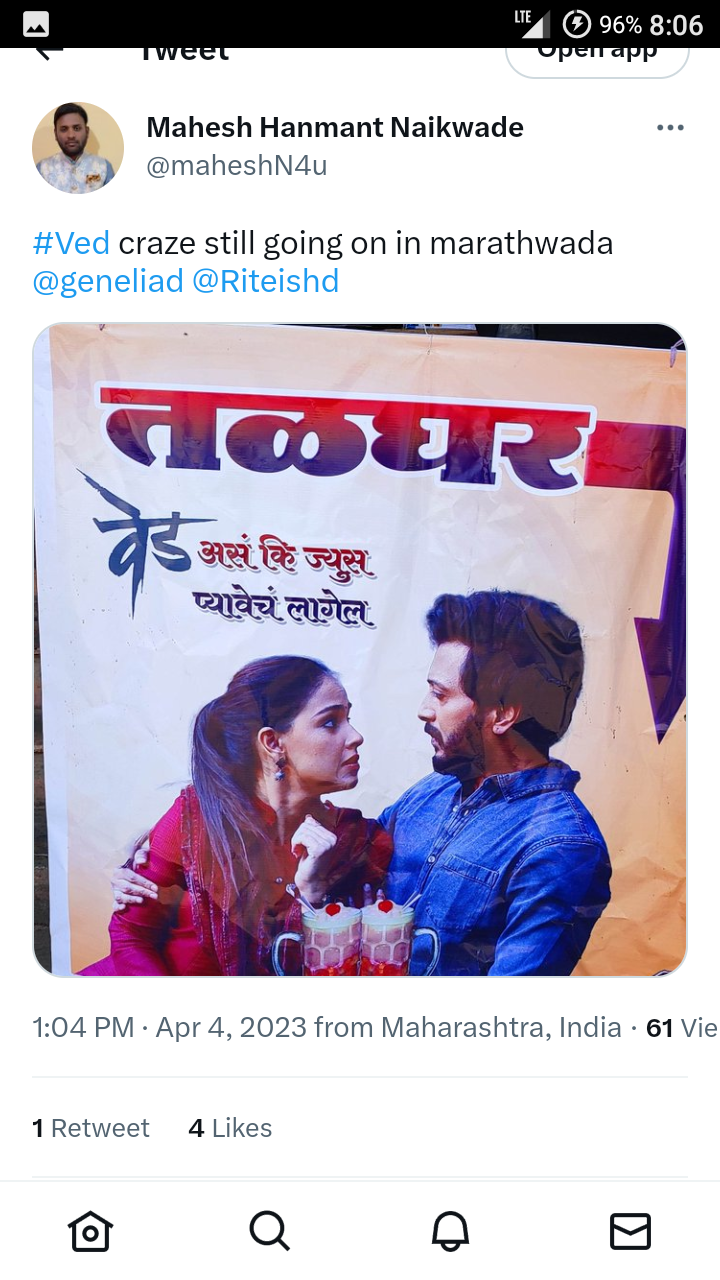Open the Notifications bell icon
This screenshot has height=1280, width=720.
(x=450, y=1230)
